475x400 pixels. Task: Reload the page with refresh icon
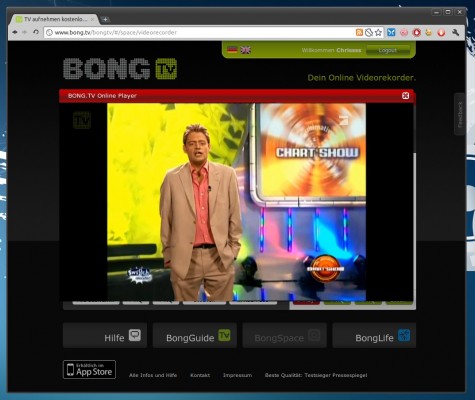(x=36, y=32)
